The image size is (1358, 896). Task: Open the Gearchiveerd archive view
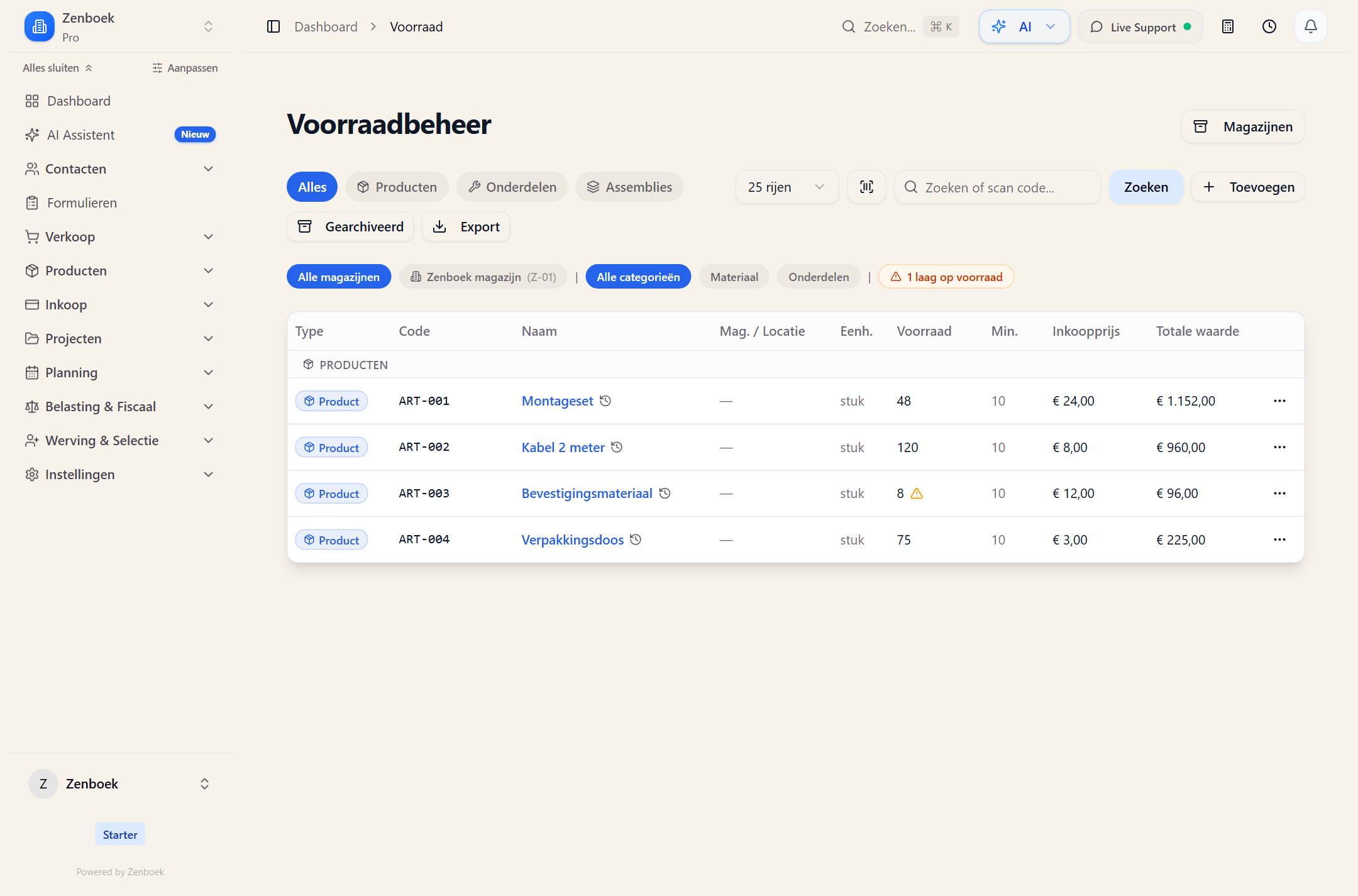tap(350, 226)
